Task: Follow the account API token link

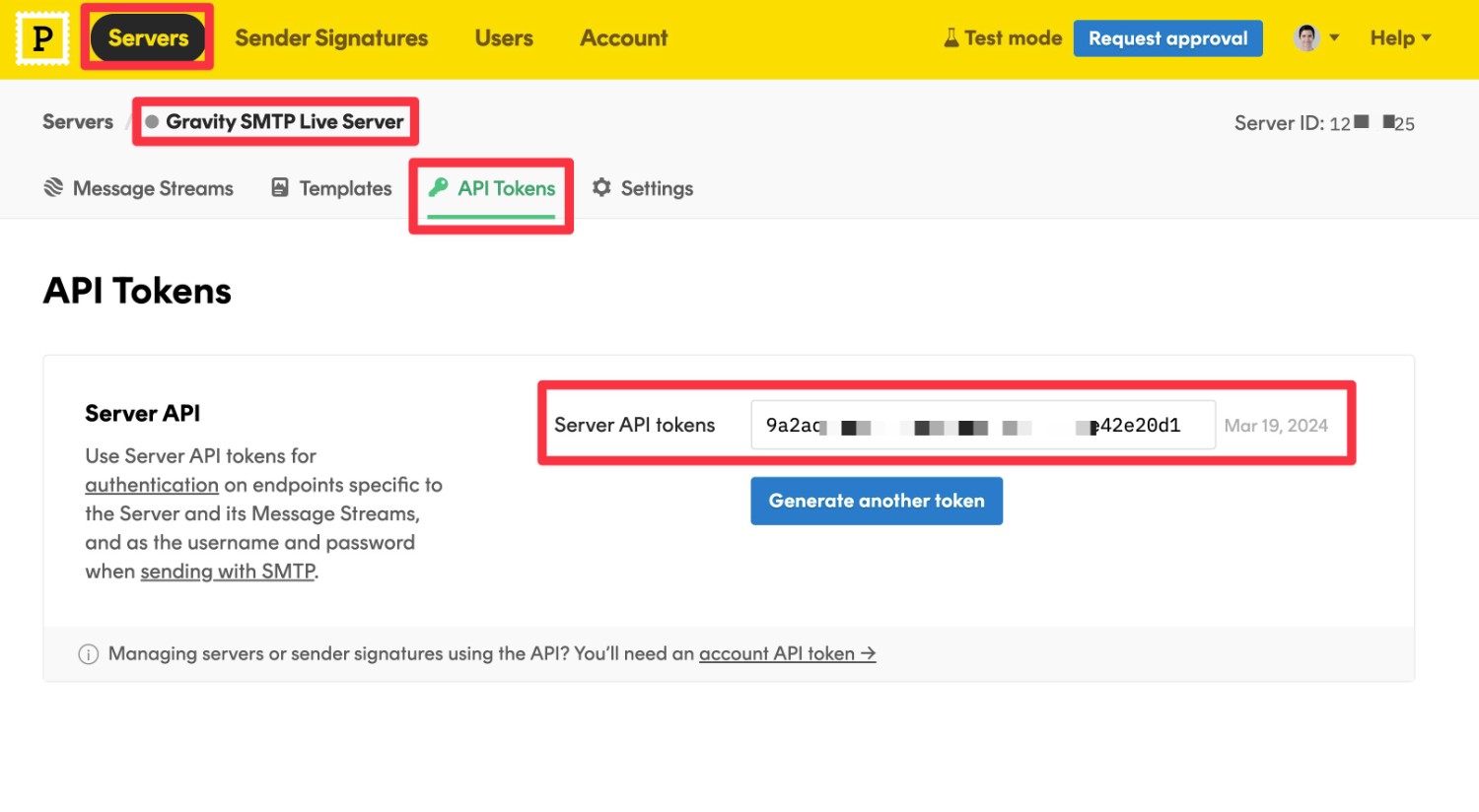Action: (787, 653)
